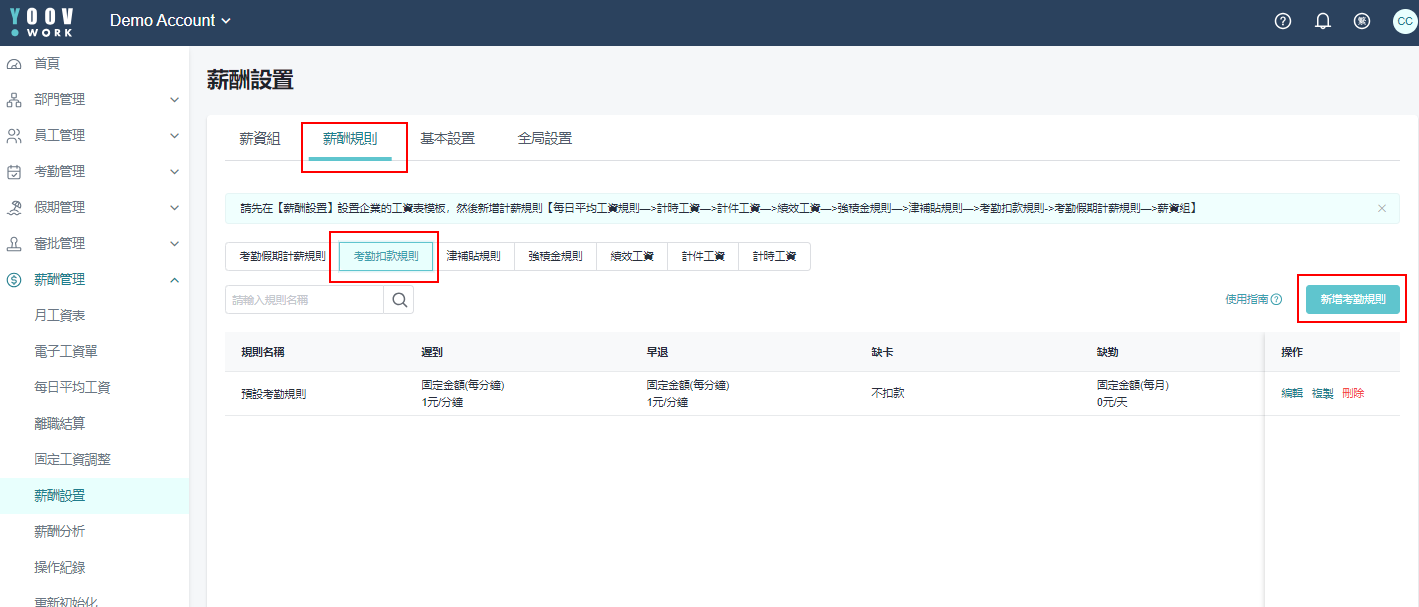Switch to the 全局設置 tab

tap(545, 139)
